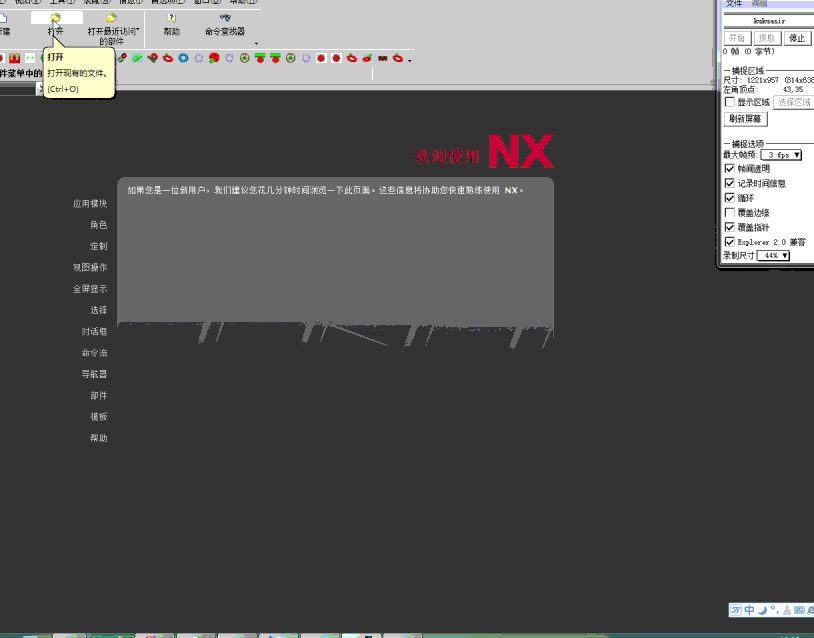Expand the icon toolbar overflow arrow
The image size is (814, 638).
(410, 61)
